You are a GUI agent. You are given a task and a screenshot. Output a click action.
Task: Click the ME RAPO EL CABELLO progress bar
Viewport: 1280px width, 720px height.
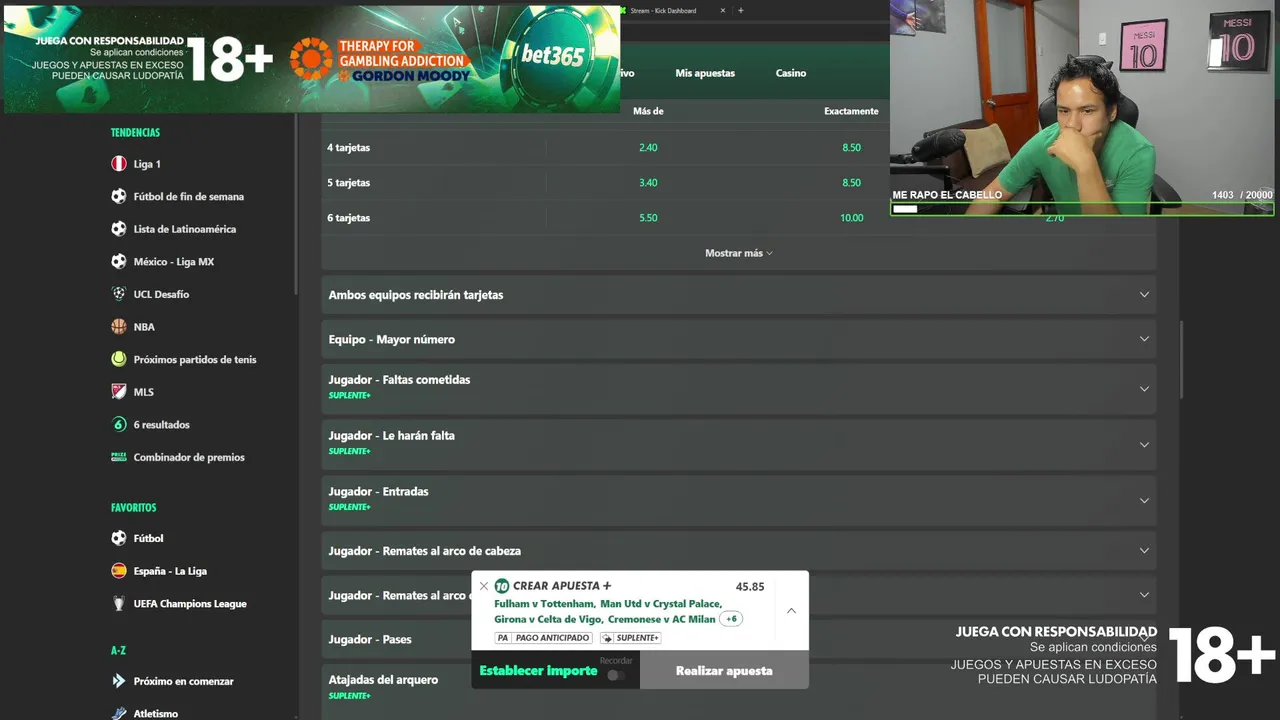click(1082, 209)
